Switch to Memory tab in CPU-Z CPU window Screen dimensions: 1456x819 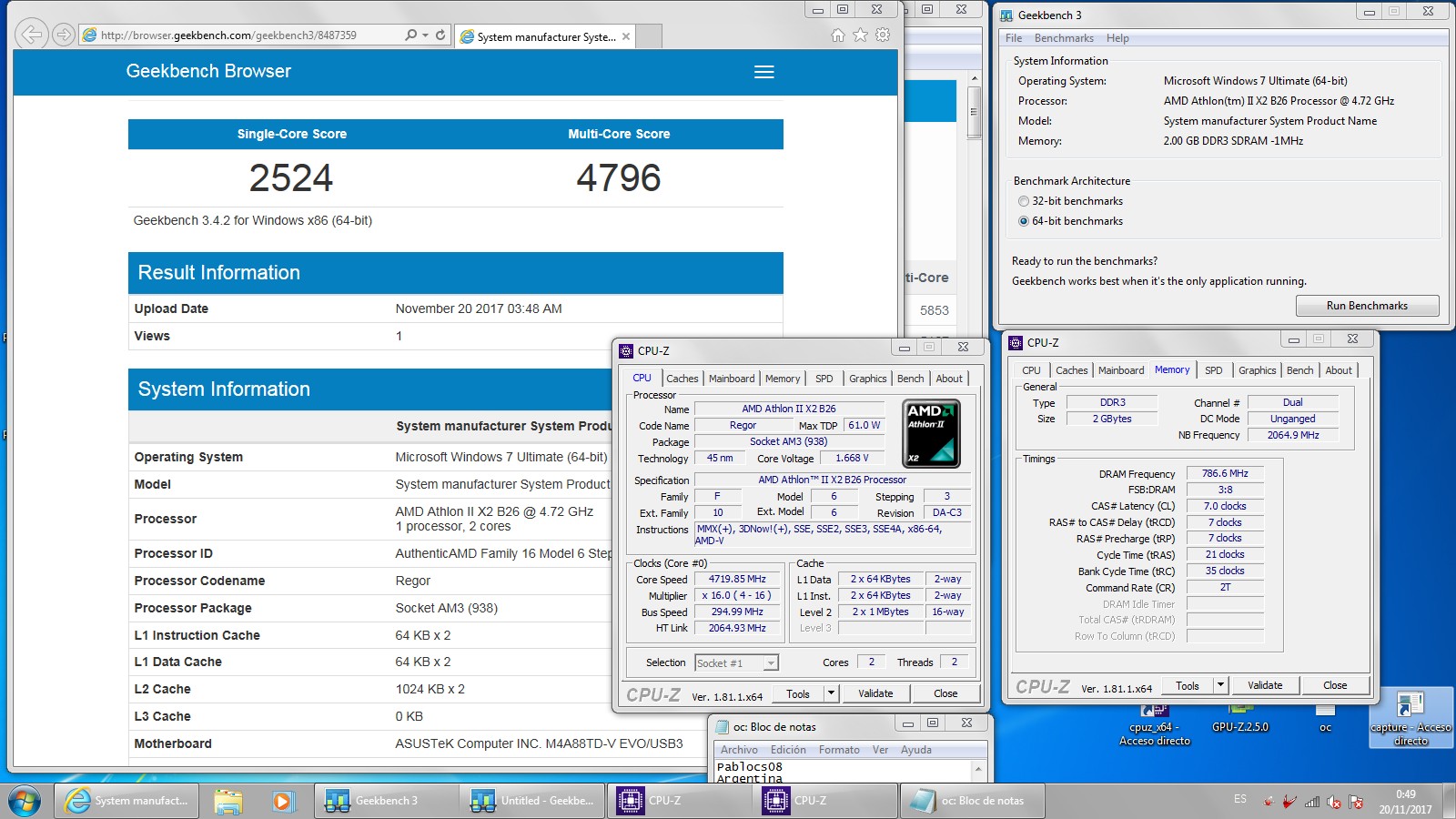click(783, 379)
